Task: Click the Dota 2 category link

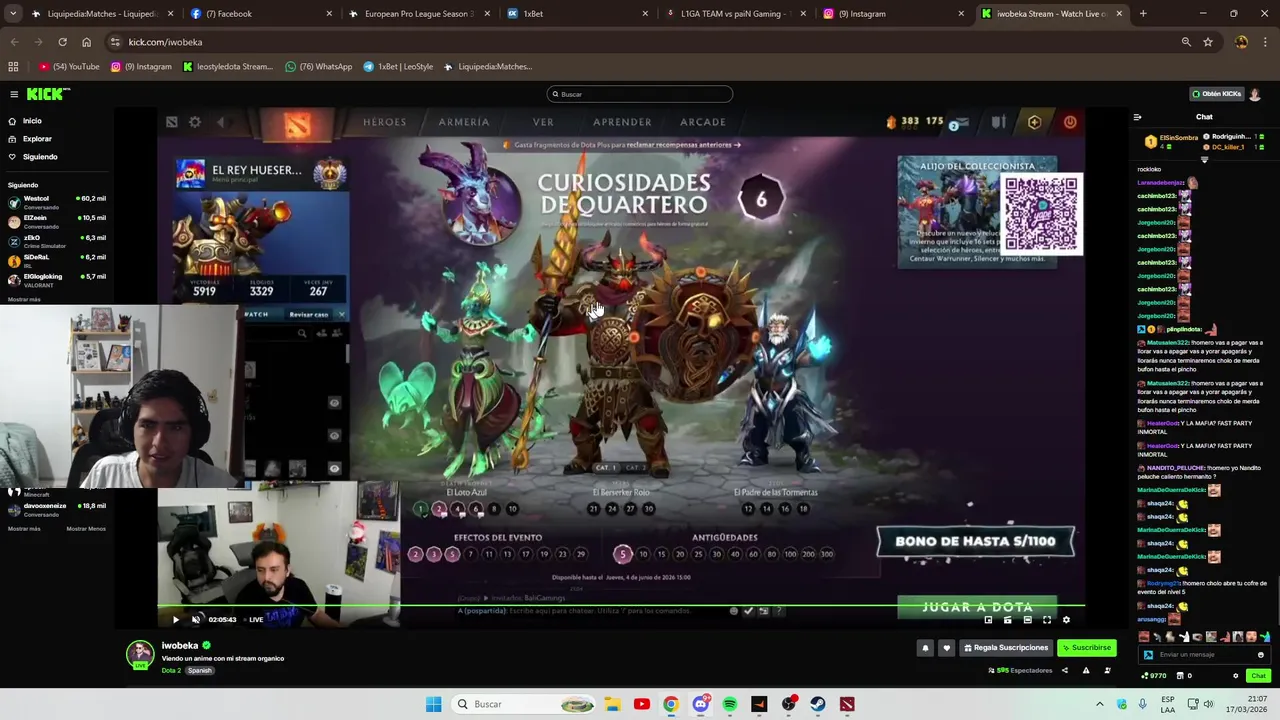Action: [x=171, y=671]
